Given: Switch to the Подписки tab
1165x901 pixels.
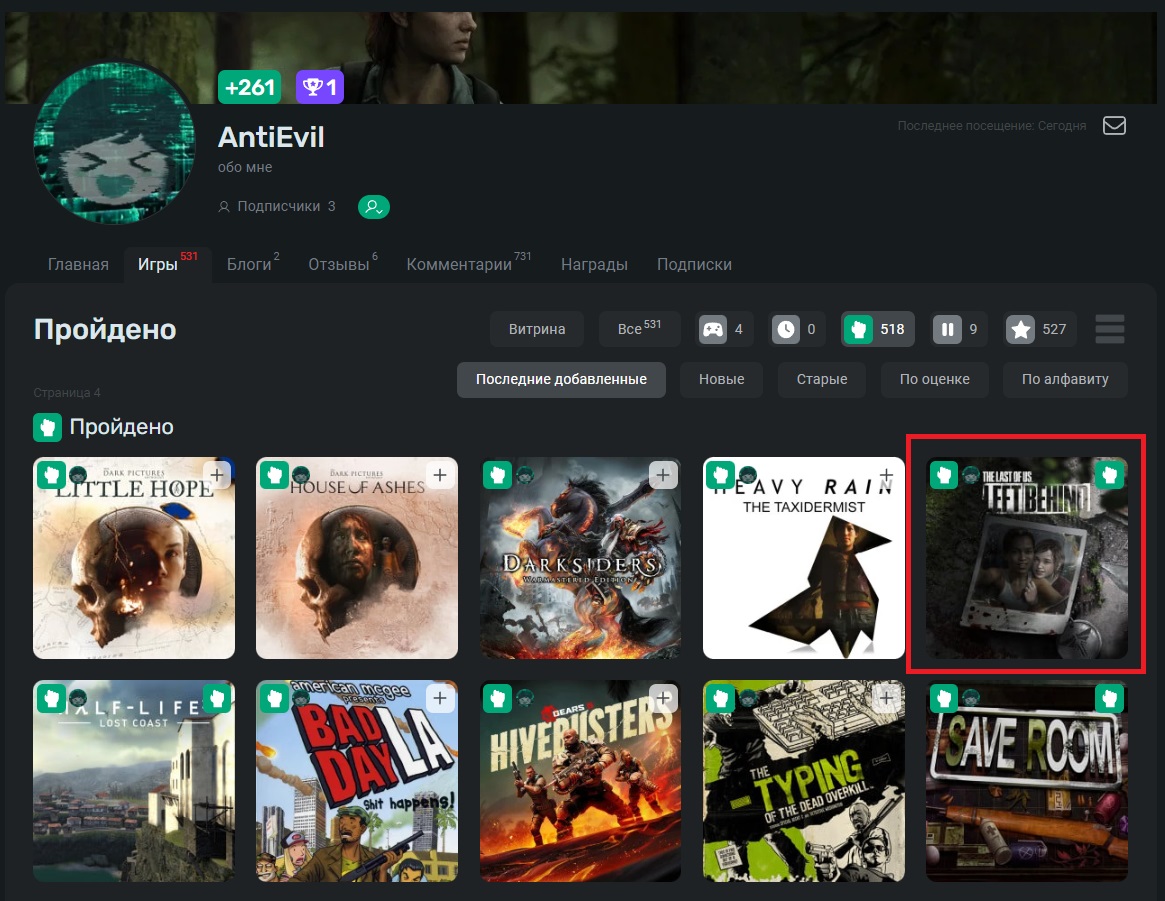Looking at the screenshot, I should click(694, 264).
